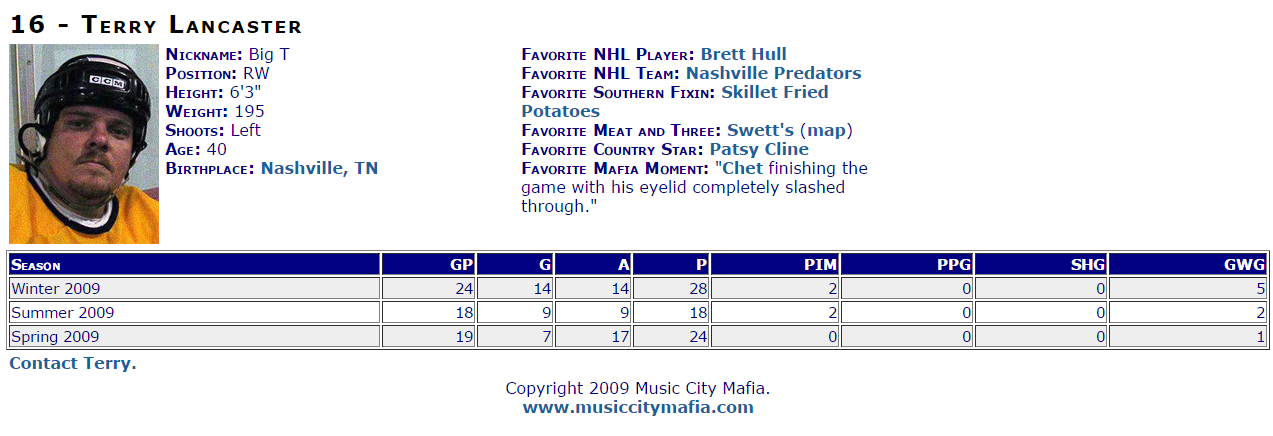1273x436 pixels.
Task: Visit www.musiccitymafia.com footer link
Action: [638, 407]
